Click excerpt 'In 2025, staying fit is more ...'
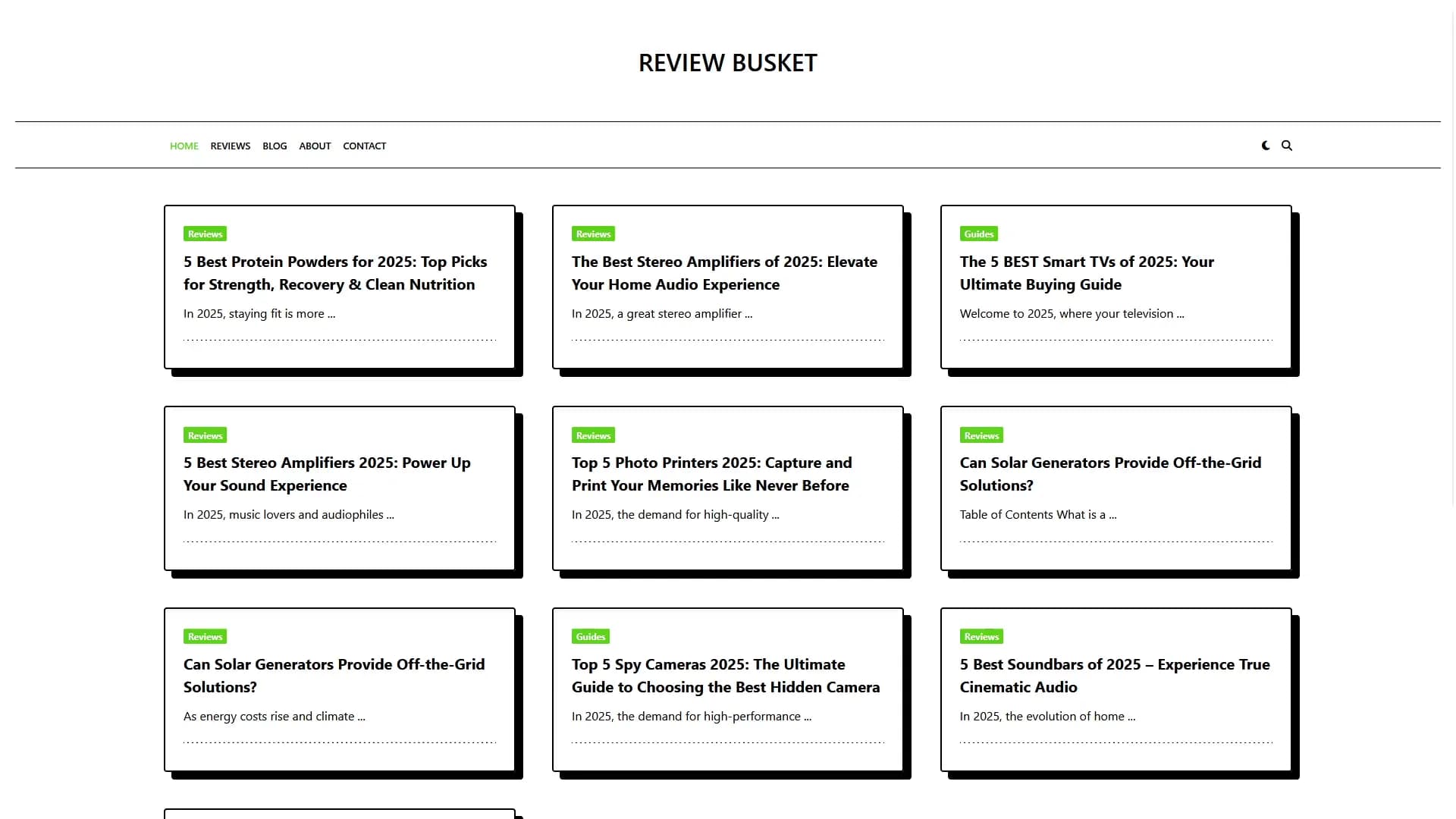 (259, 314)
